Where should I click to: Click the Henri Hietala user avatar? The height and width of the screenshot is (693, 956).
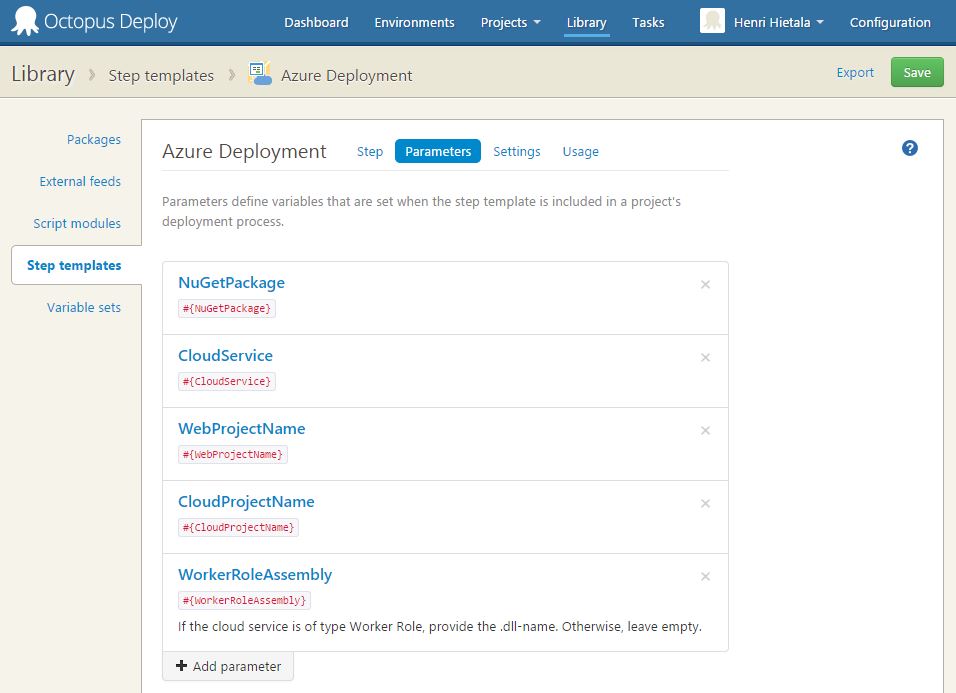pos(712,21)
